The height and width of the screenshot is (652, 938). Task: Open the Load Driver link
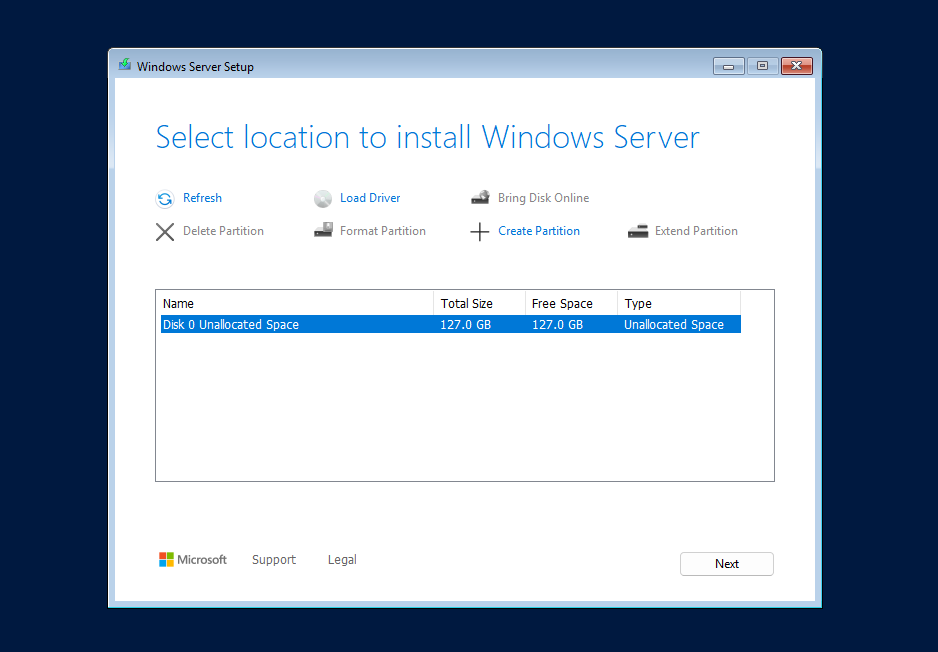click(x=370, y=198)
